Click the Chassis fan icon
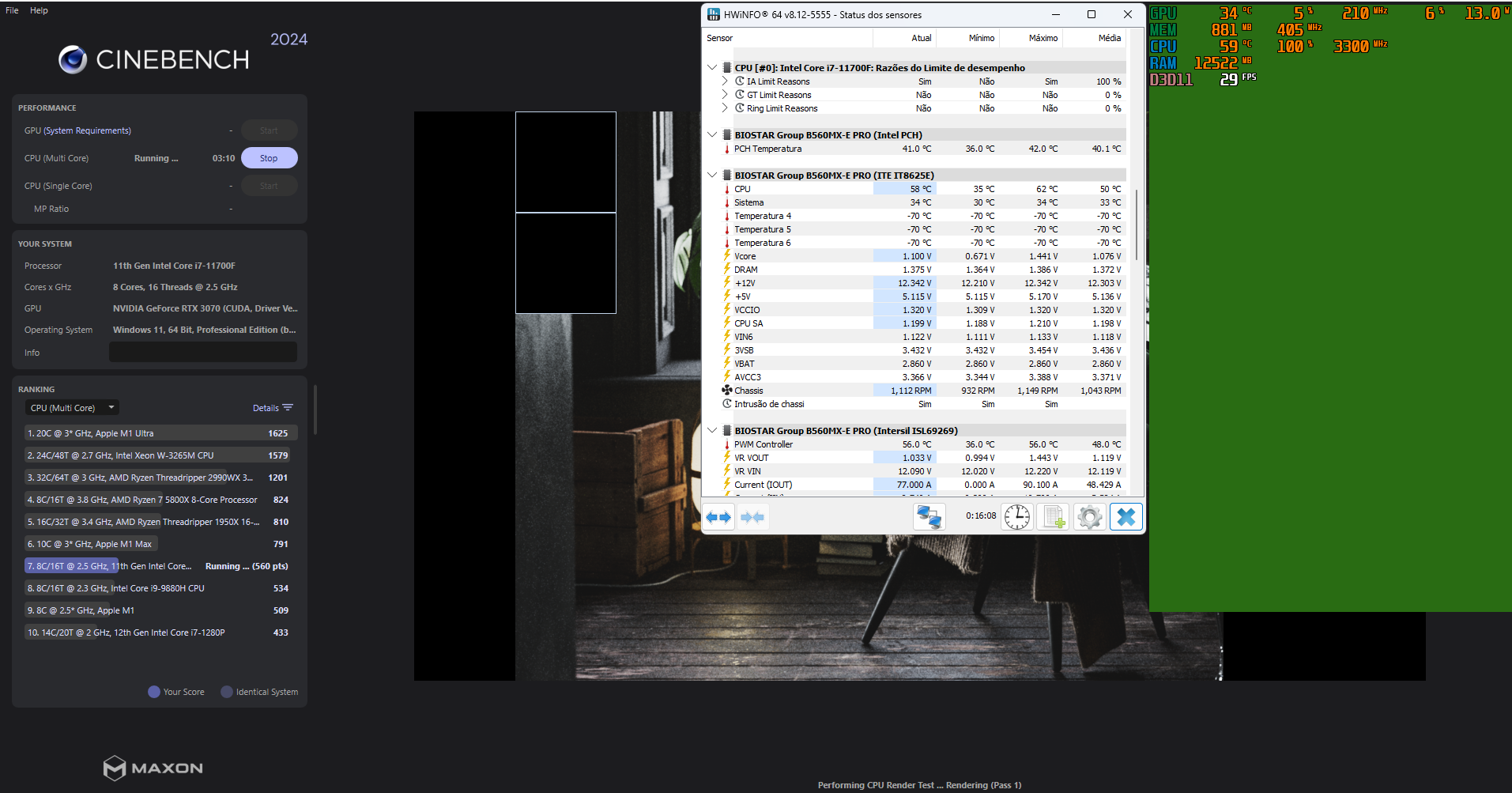This screenshot has width=1512, height=793. click(x=726, y=390)
